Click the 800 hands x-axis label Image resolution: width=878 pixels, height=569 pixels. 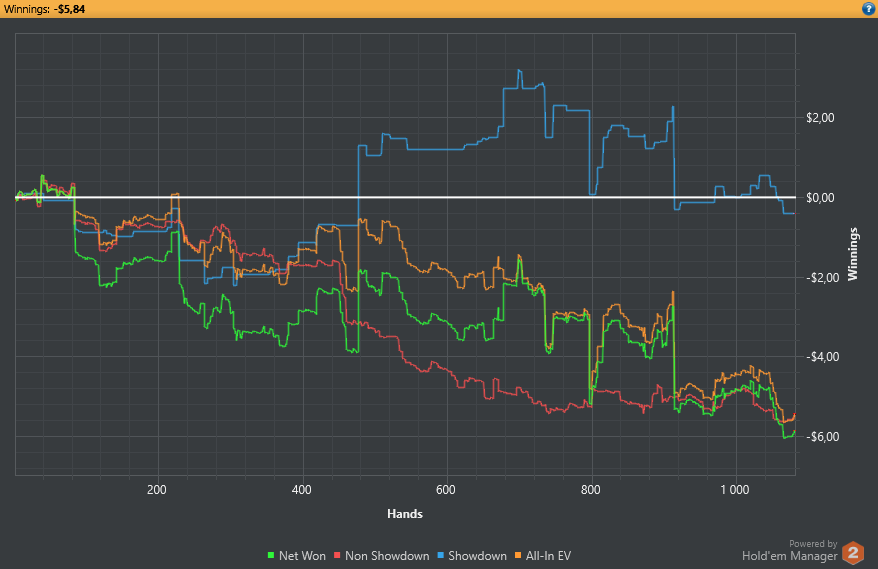pos(591,490)
